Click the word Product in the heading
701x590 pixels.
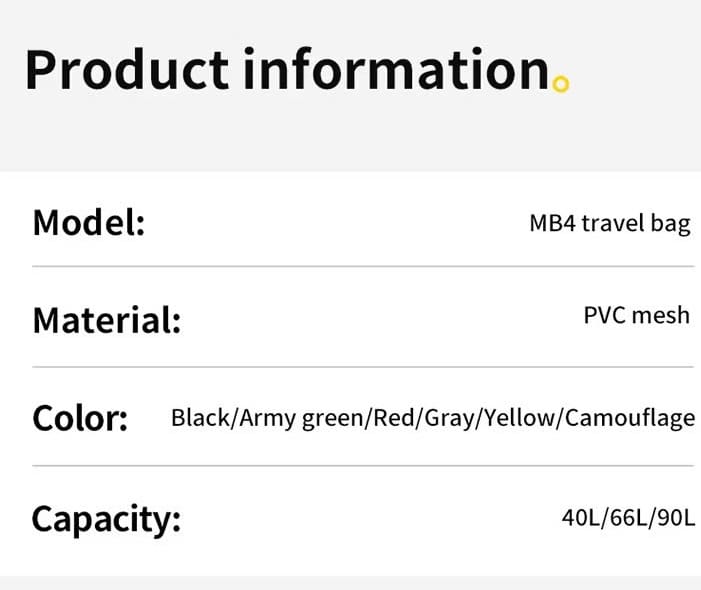click(127, 69)
